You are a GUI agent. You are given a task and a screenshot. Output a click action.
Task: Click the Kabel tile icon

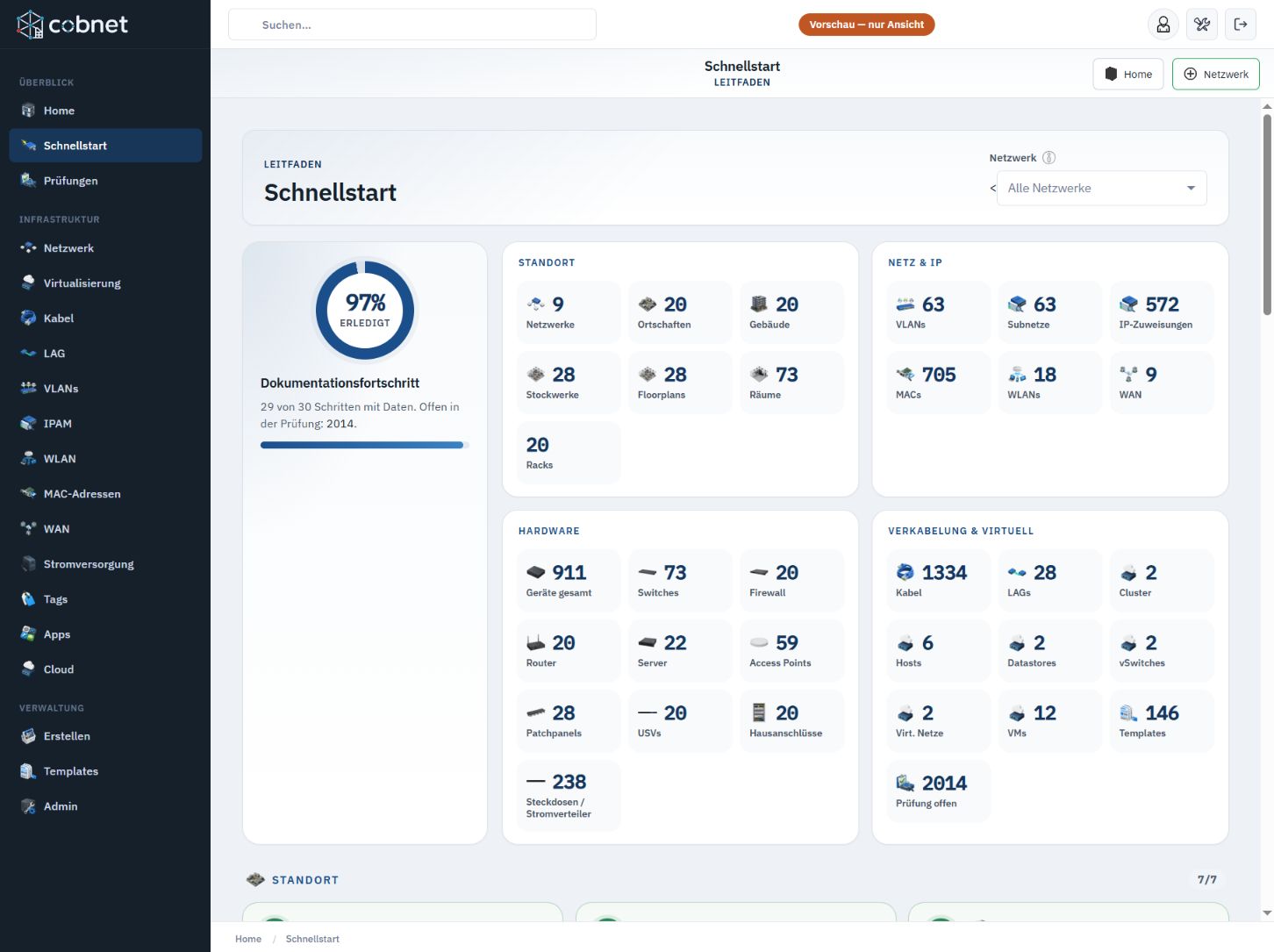[905, 572]
